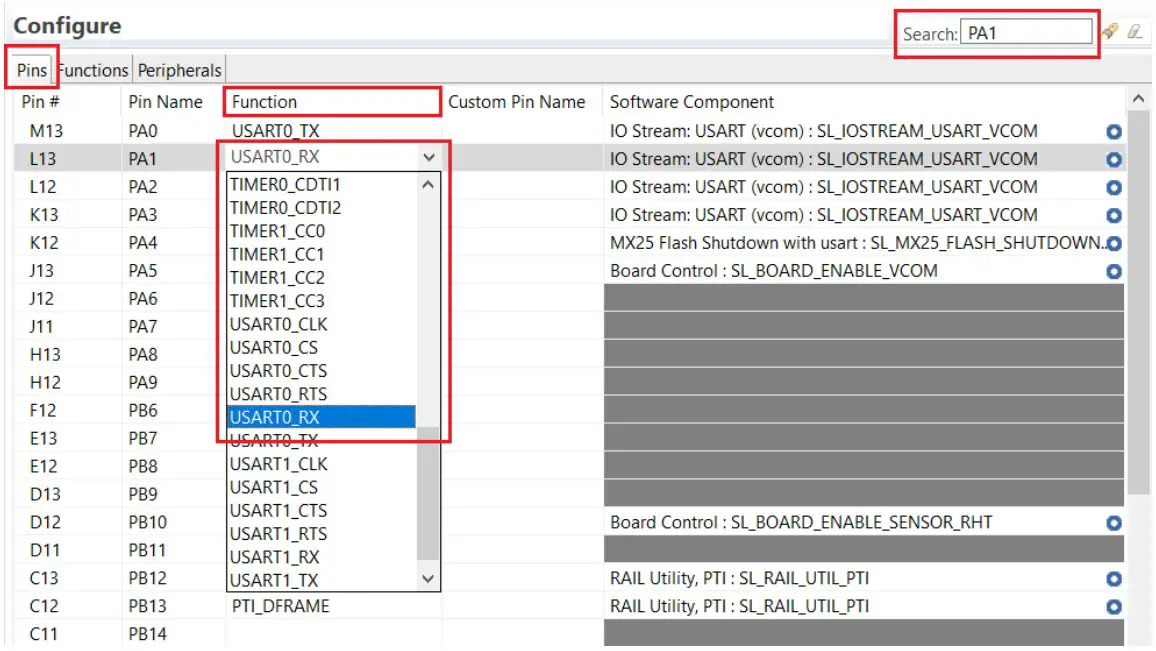Select pin row D11
Viewport: 1156px width, 651px height.
(x=44, y=550)
